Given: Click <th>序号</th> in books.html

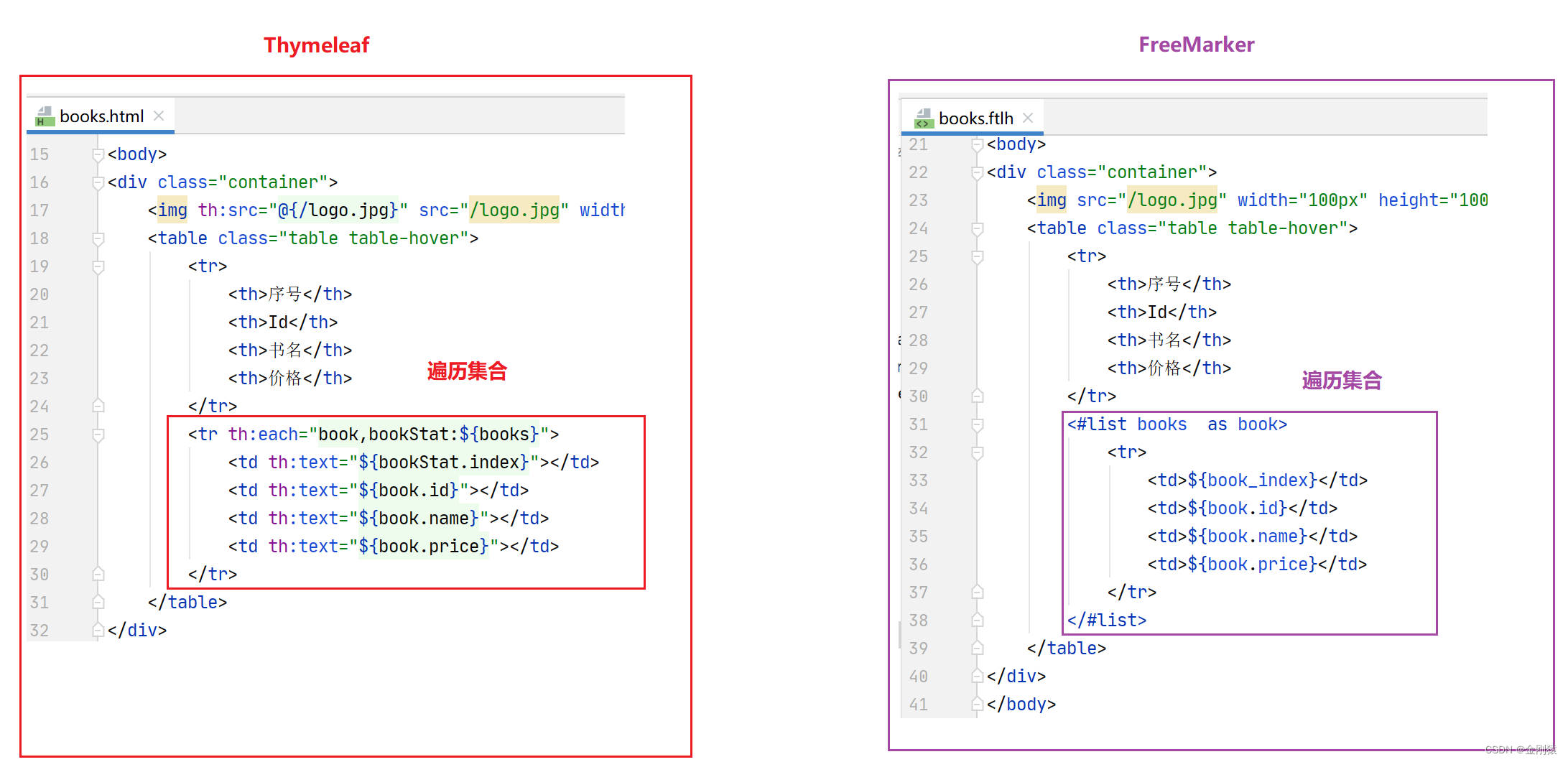Looking at the screenshot, I should [290, 294].
